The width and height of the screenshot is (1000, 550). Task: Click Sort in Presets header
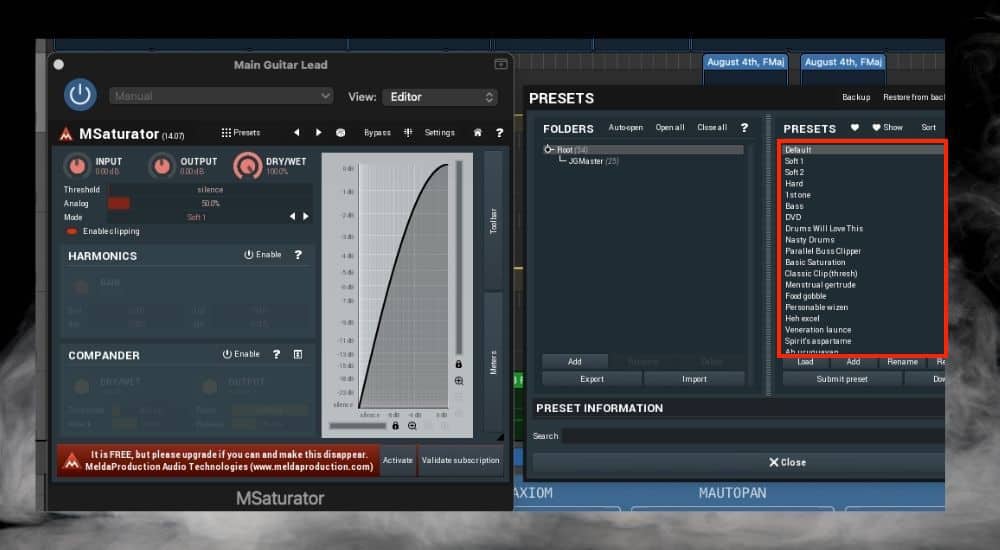(929, 128)
